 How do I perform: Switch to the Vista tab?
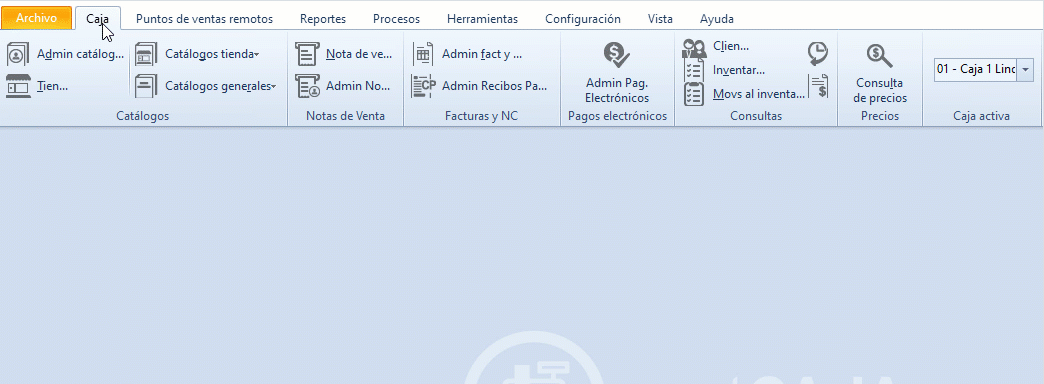[x=660, y=19]
